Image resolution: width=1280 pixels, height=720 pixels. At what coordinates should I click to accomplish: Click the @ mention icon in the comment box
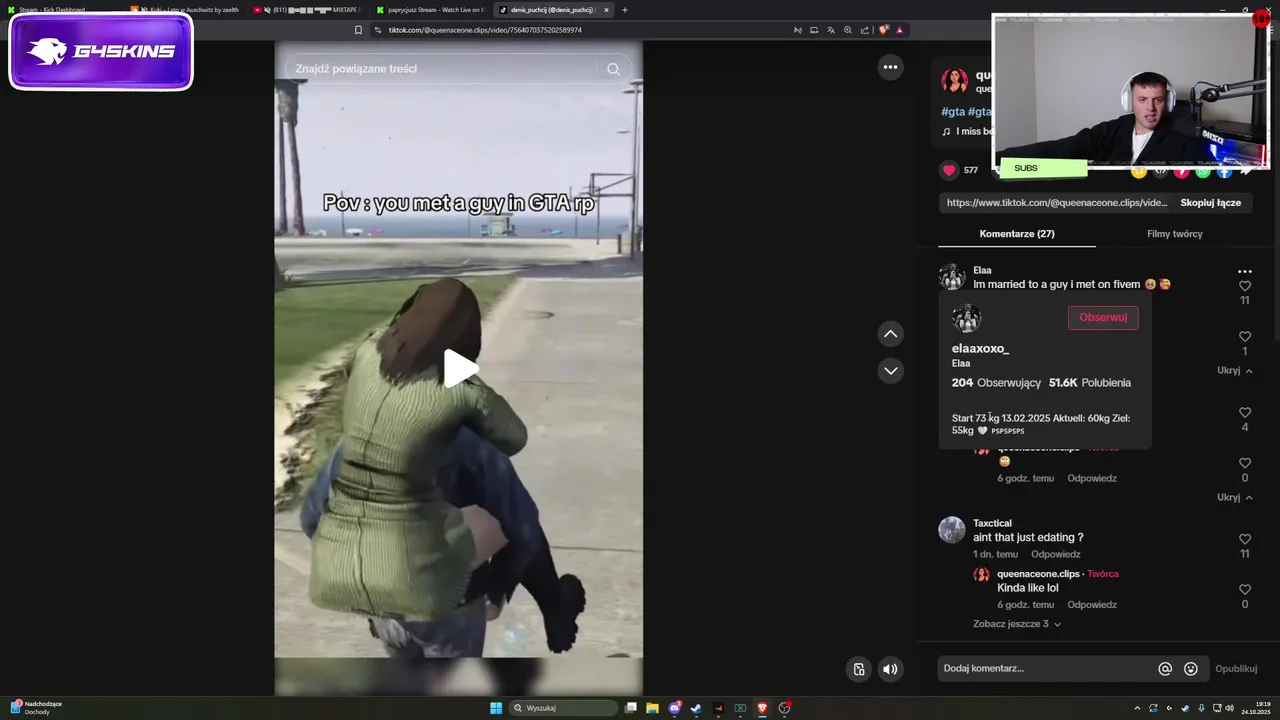(1165, 669)
